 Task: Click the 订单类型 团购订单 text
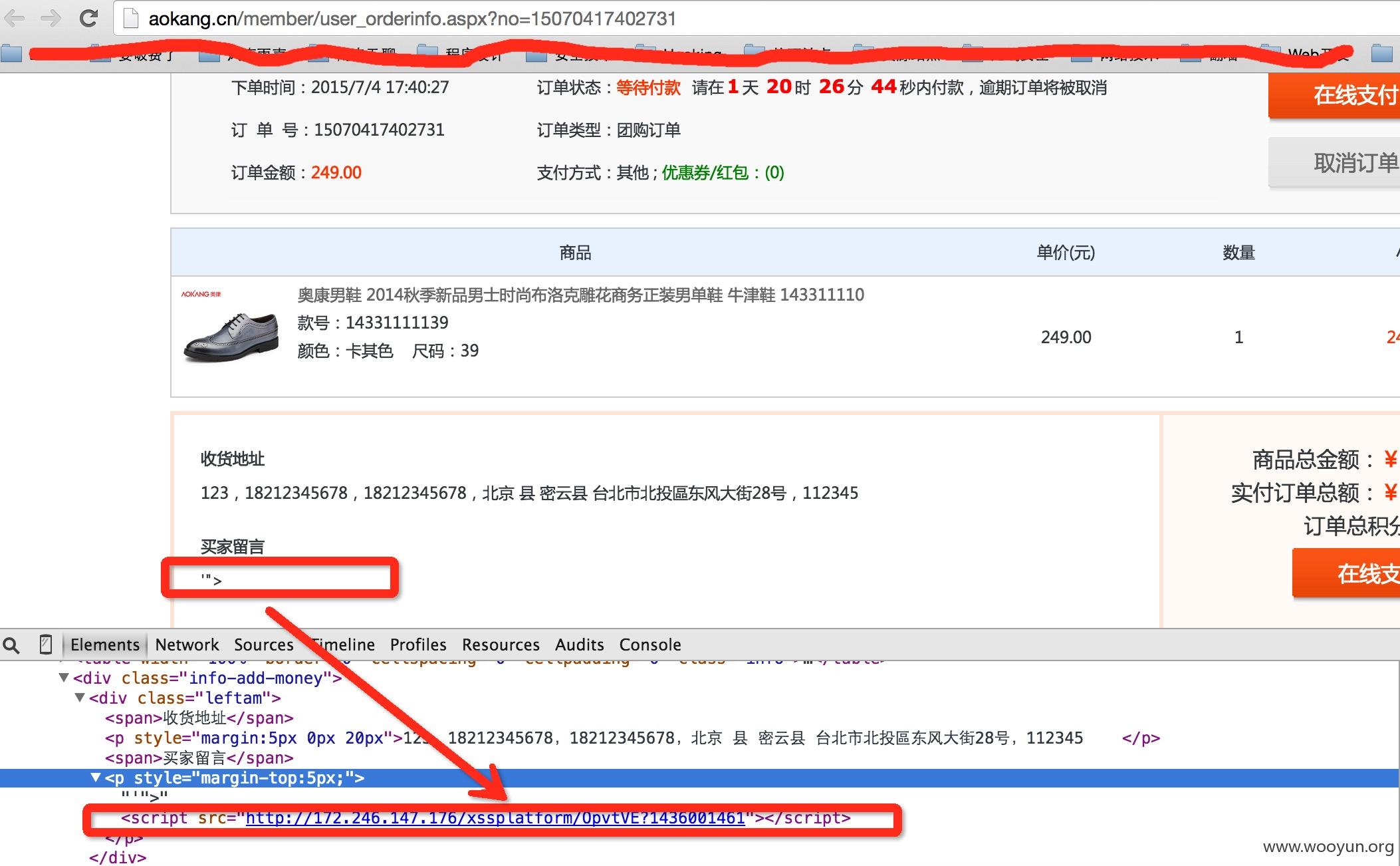pyautogui.click(x=609, y=130)
